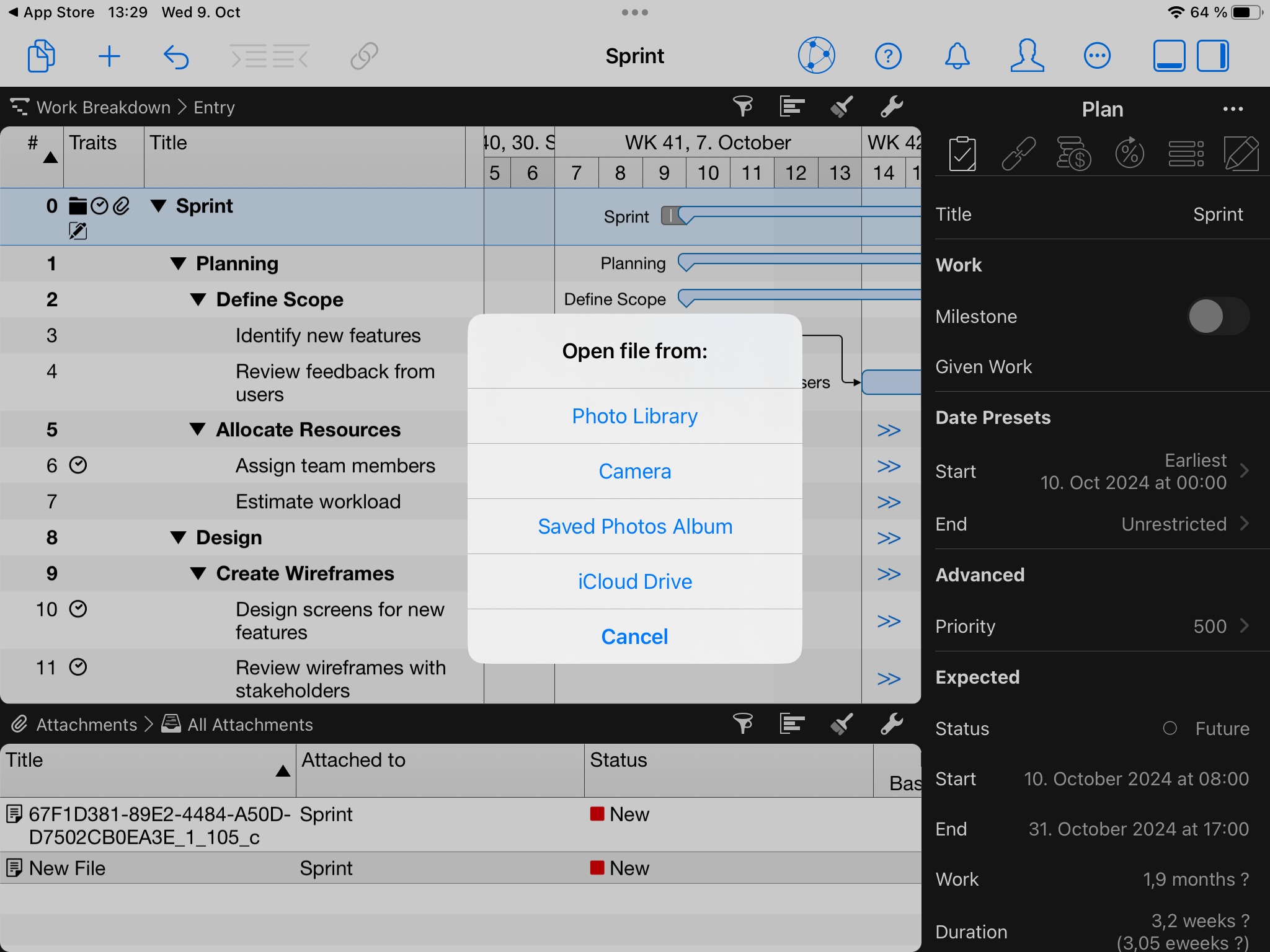Open the user profile icon

pyautogui.click(x=1027, y=56)
